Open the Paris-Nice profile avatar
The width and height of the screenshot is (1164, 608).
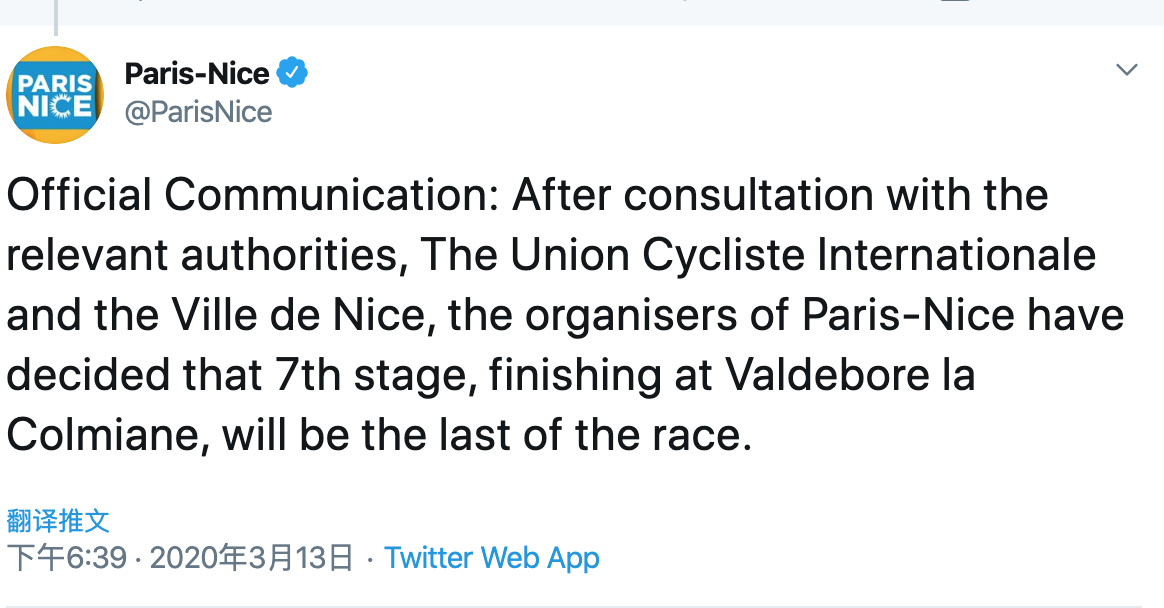55,95
